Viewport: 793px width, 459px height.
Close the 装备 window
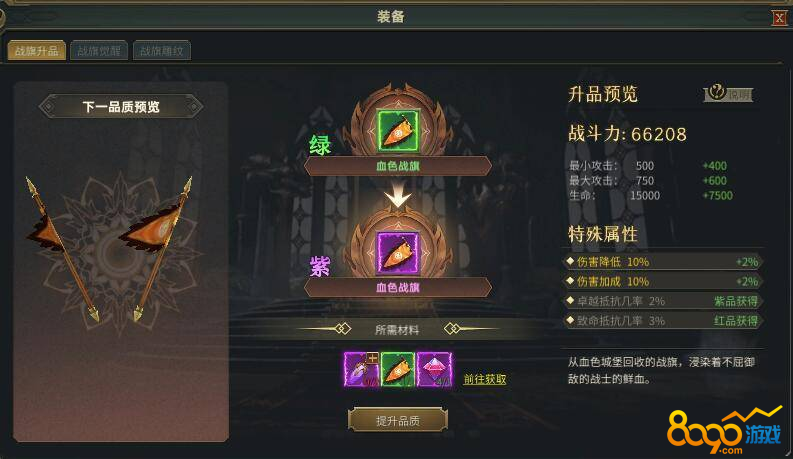point(779,18)
